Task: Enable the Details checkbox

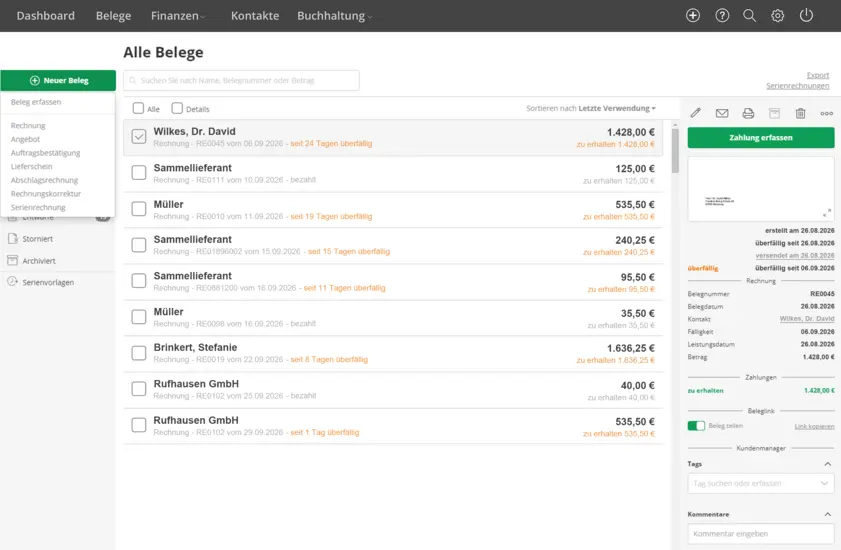Action: pos(177,108)
